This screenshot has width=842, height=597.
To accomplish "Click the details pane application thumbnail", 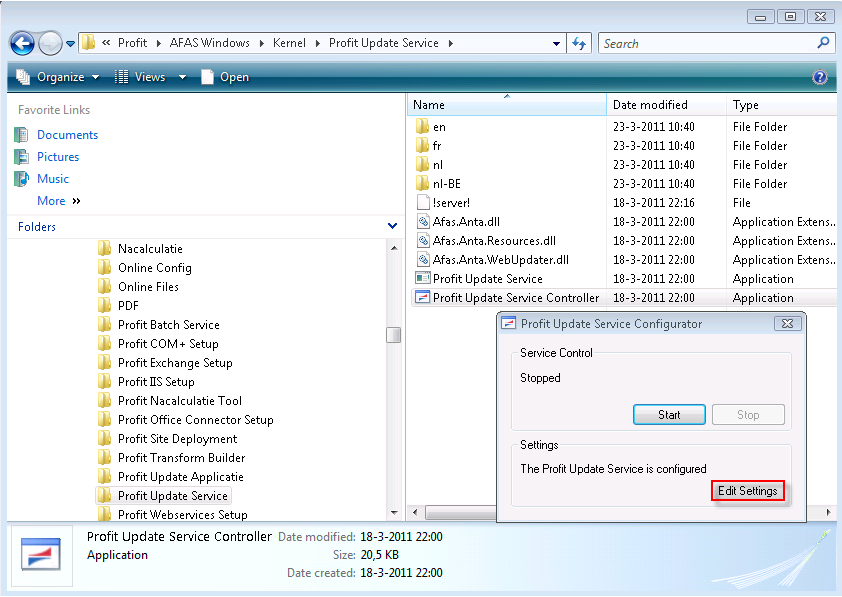I will (41, 554).
